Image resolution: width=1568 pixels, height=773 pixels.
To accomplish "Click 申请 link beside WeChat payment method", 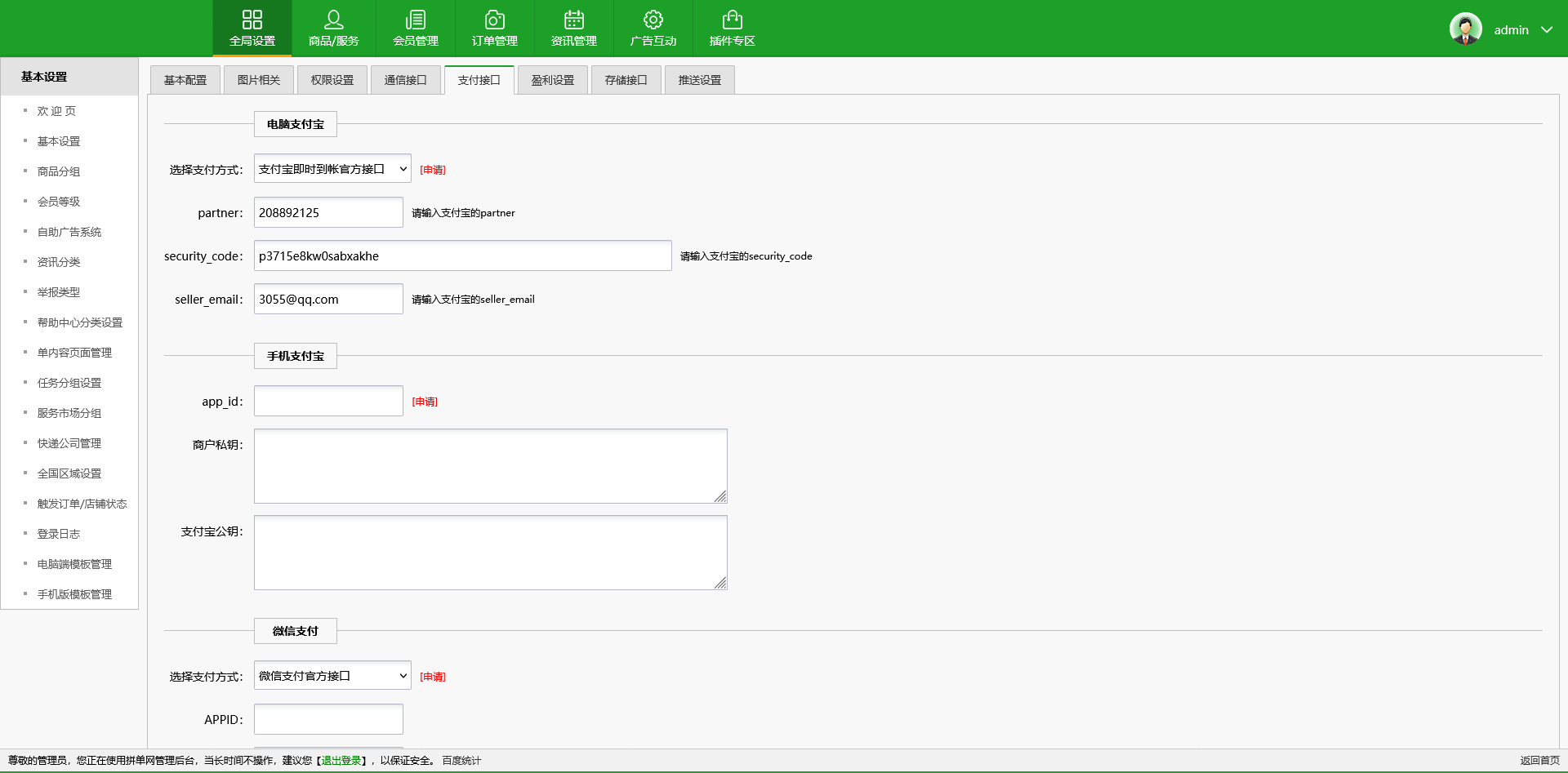I will [x=433, y=677].
